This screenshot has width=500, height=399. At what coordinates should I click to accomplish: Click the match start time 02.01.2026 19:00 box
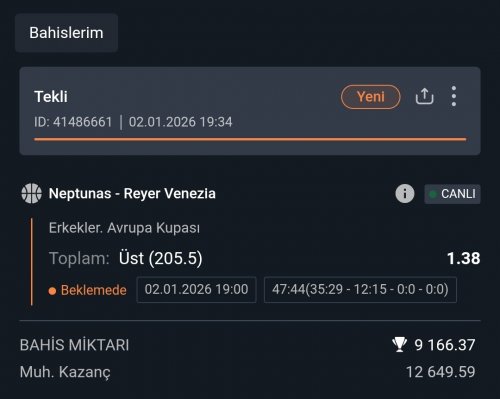click(x=196, y=289)
